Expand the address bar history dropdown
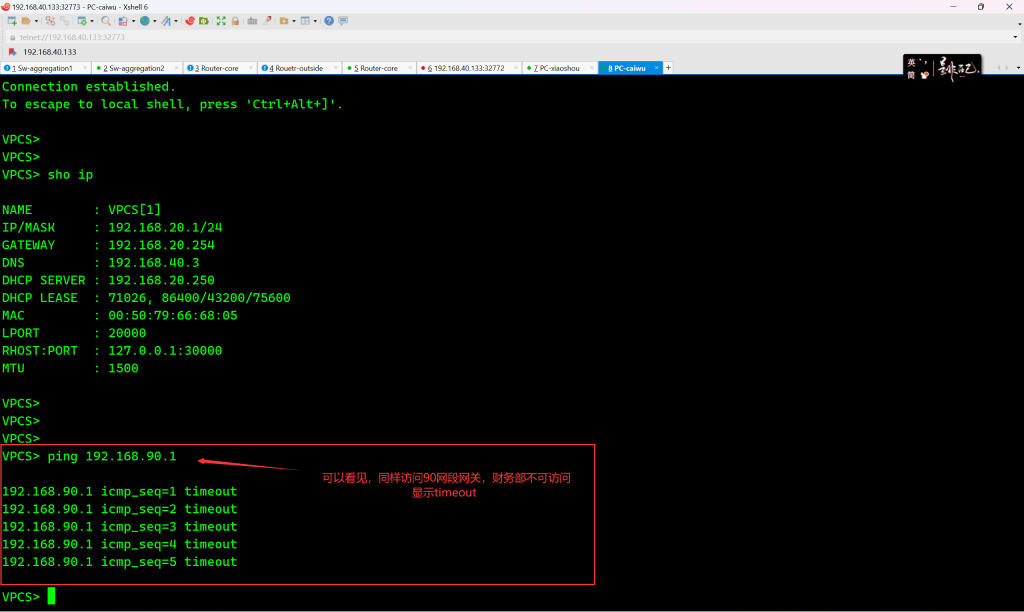1024x612 pixels. click(1016, 37)
